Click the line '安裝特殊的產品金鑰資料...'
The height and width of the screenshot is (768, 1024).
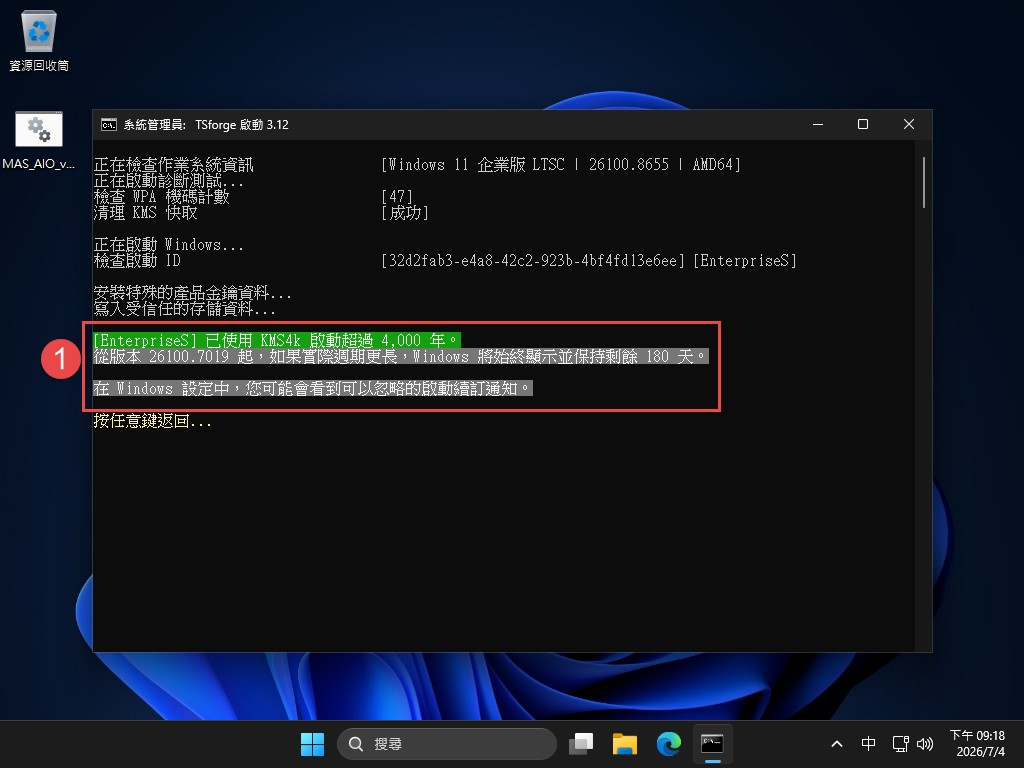point(192,293)
